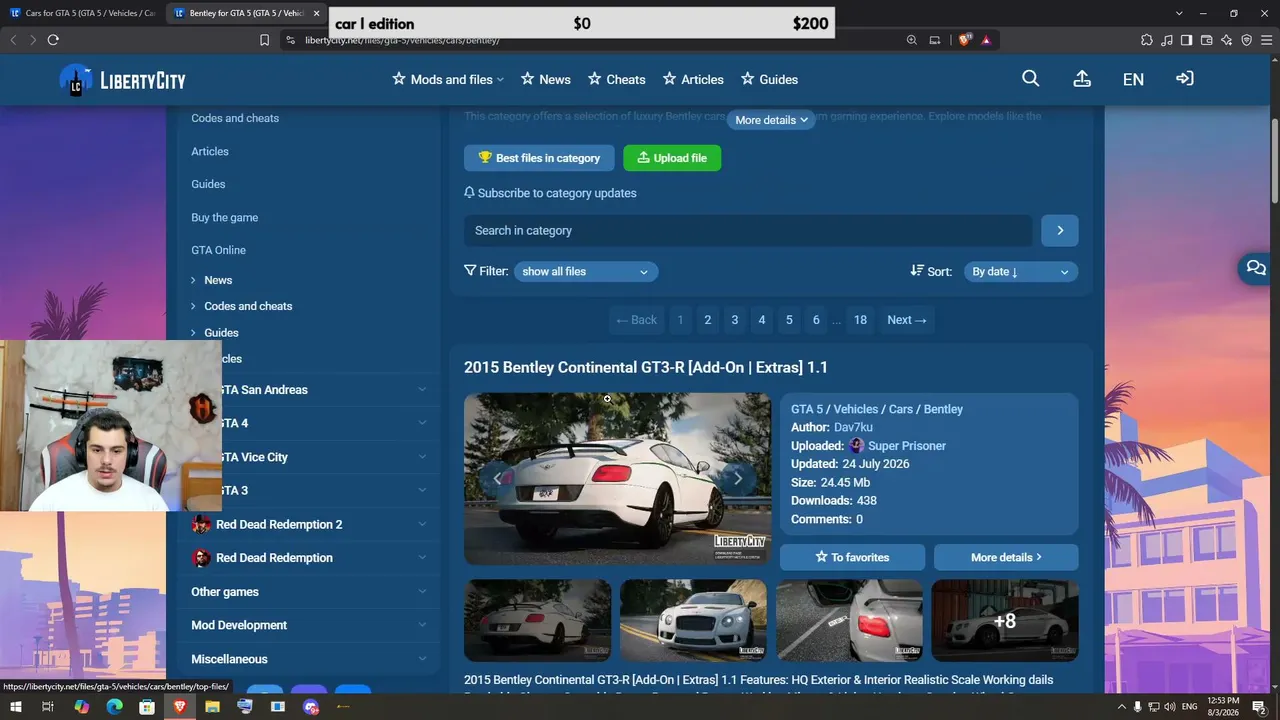Click the Brave Shields lion icon
The height and width of the screenshot is (720, 1280).
[964, 40]
